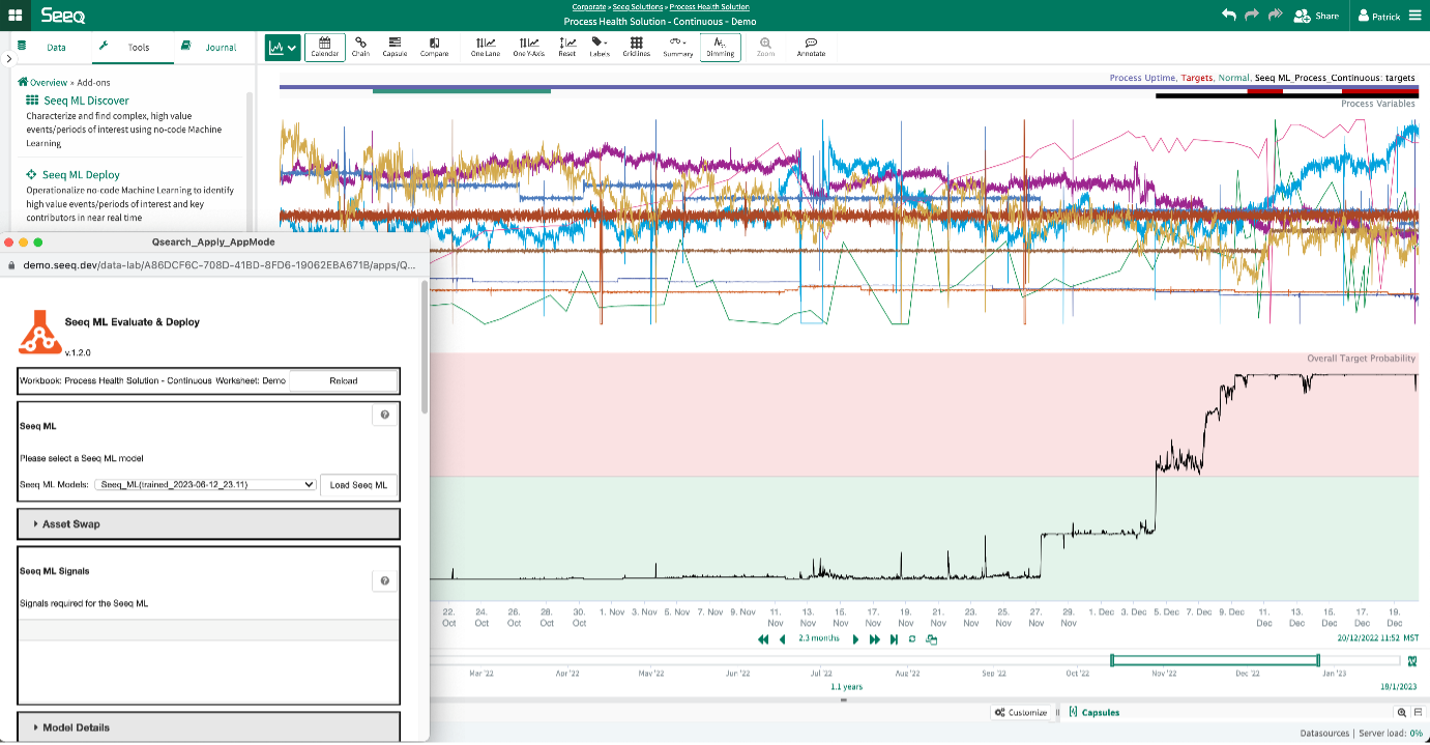Switch to the Data tab
The image size is (1430, 745).
coord(49,47)
